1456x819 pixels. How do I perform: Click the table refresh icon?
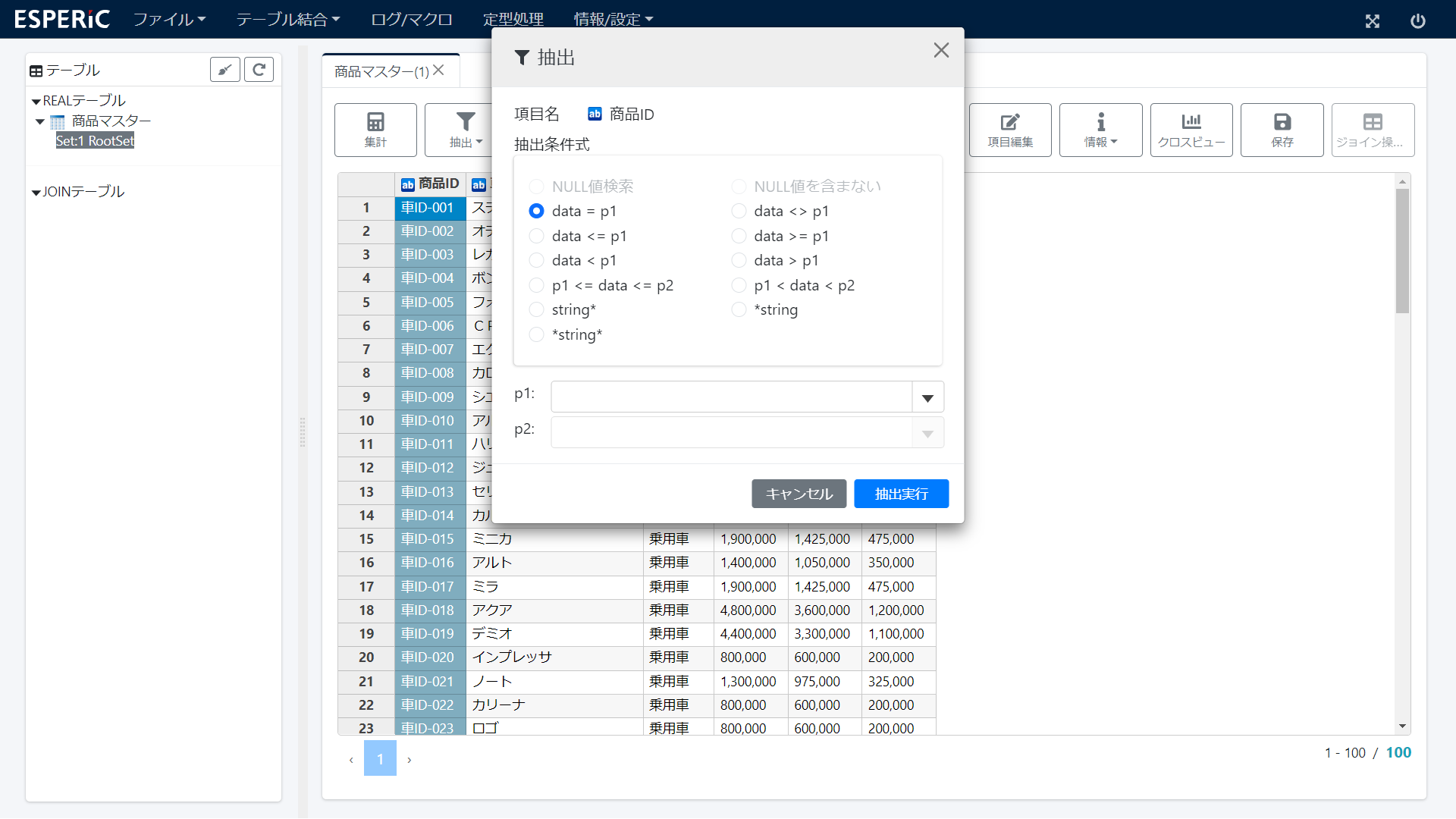[x=259, y=70]
